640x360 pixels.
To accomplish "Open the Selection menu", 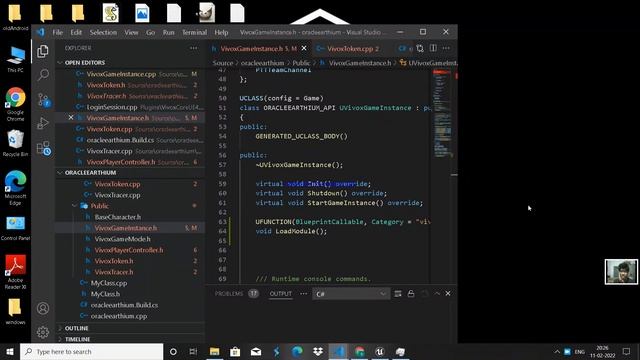I will (x=103, y=32).
